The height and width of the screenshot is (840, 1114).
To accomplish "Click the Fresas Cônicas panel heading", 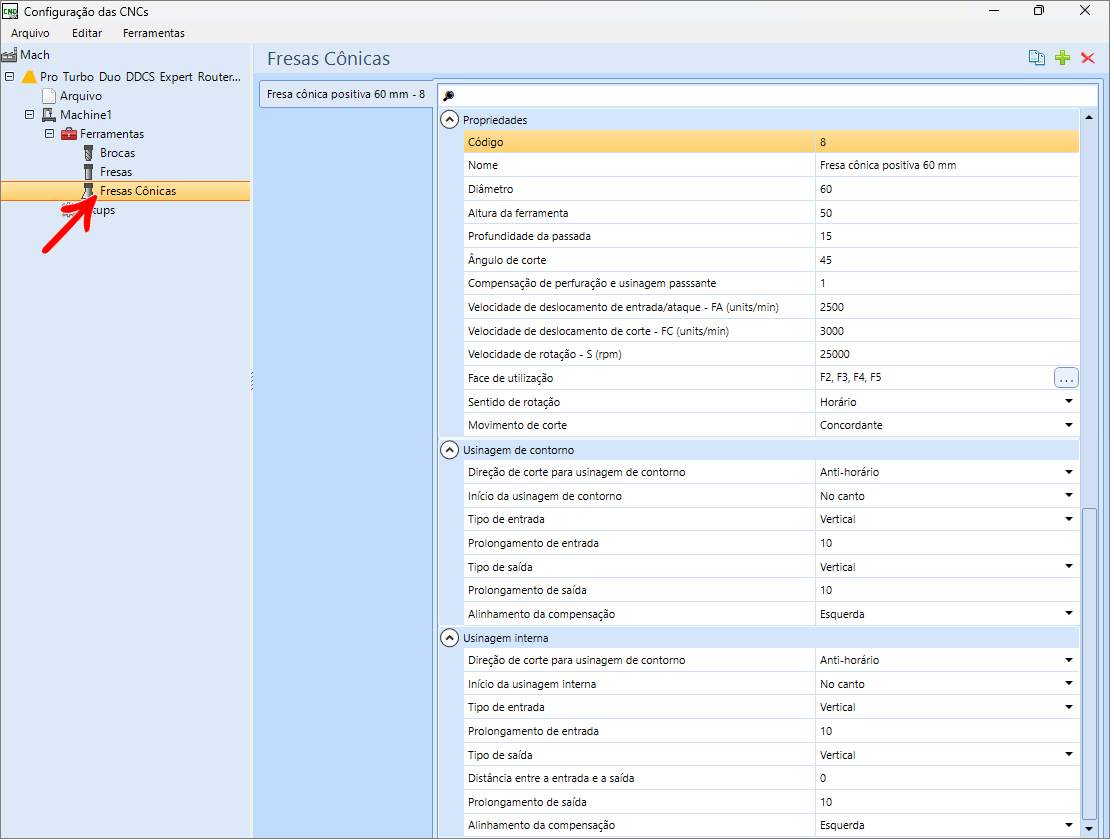I will pyautogui.click(x=328, y=58).
